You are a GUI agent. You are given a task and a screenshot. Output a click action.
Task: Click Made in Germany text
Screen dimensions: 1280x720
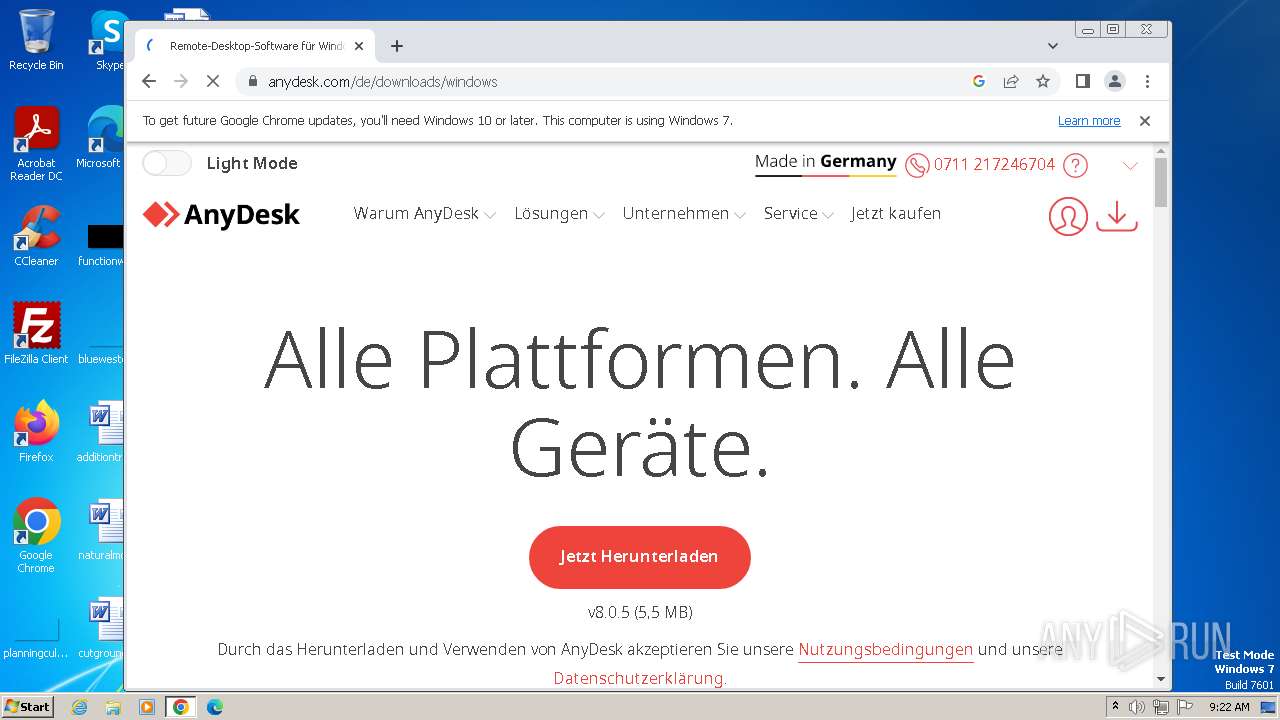tap(825, 161)
